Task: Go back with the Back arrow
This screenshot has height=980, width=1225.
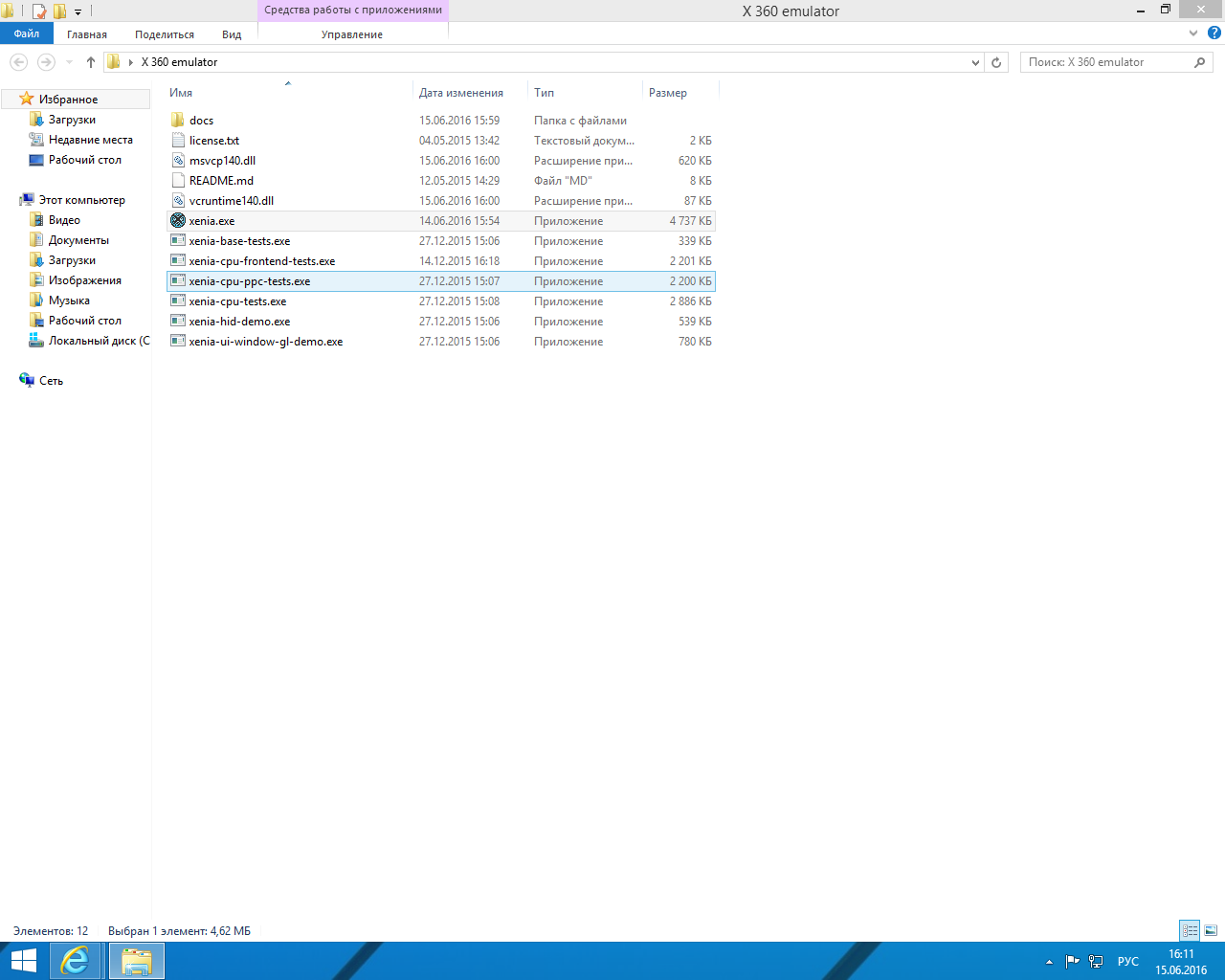Action: (x=19, y=62)
